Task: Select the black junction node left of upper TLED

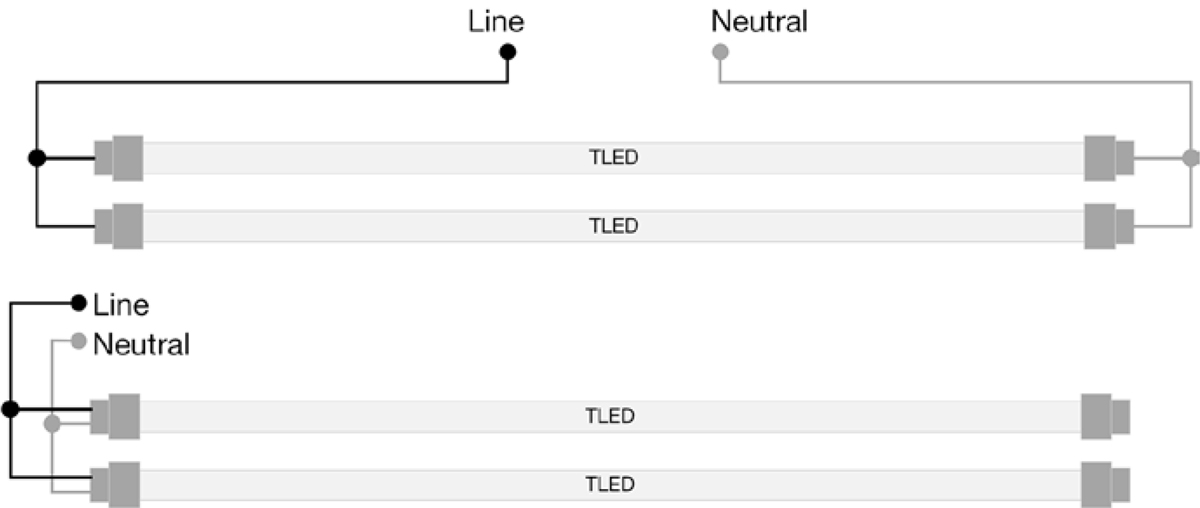Action: pos(37,158)
